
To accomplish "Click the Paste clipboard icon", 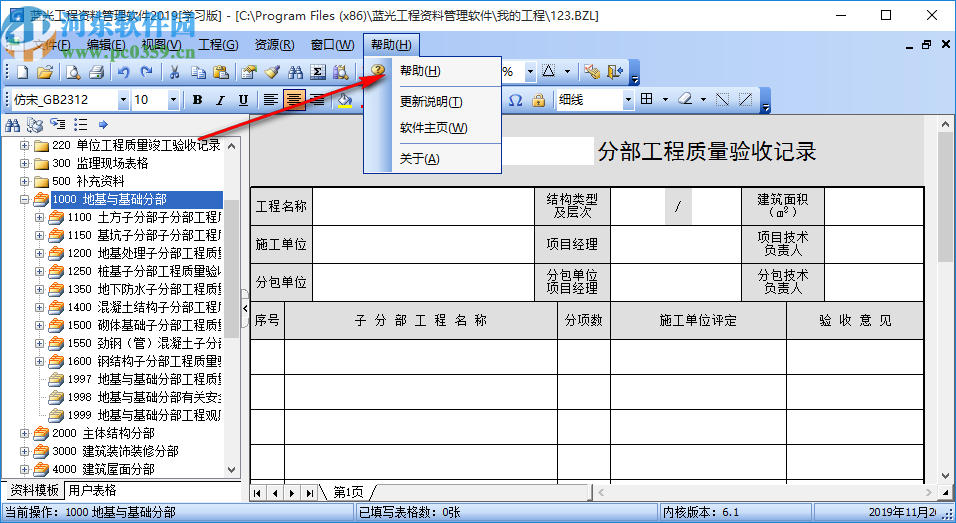I will (x=221, y=72).
